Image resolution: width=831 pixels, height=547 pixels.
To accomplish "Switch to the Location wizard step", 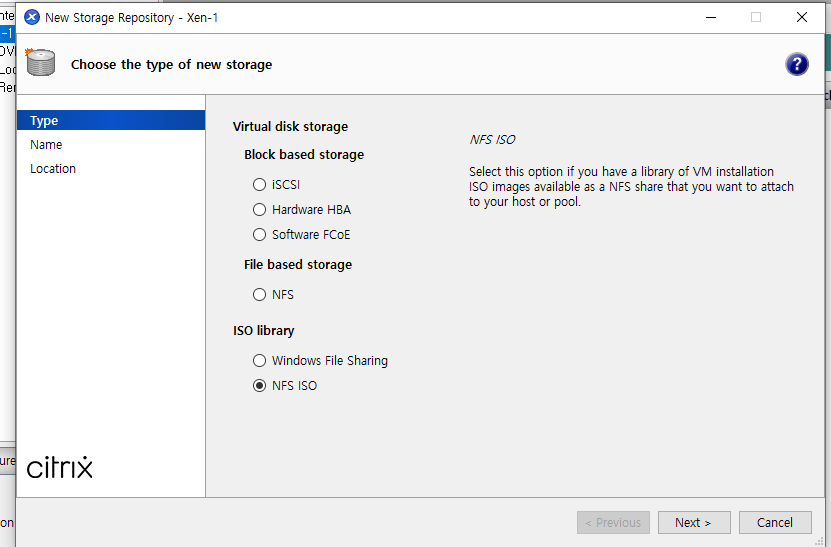I will click(53, 169).
